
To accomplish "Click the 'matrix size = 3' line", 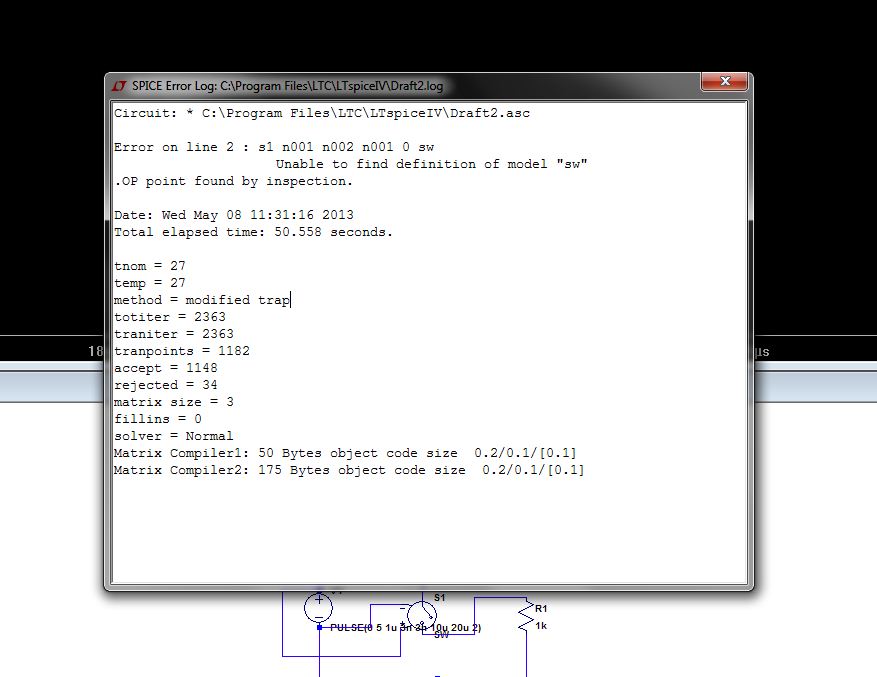I will (x=173, y=402).
